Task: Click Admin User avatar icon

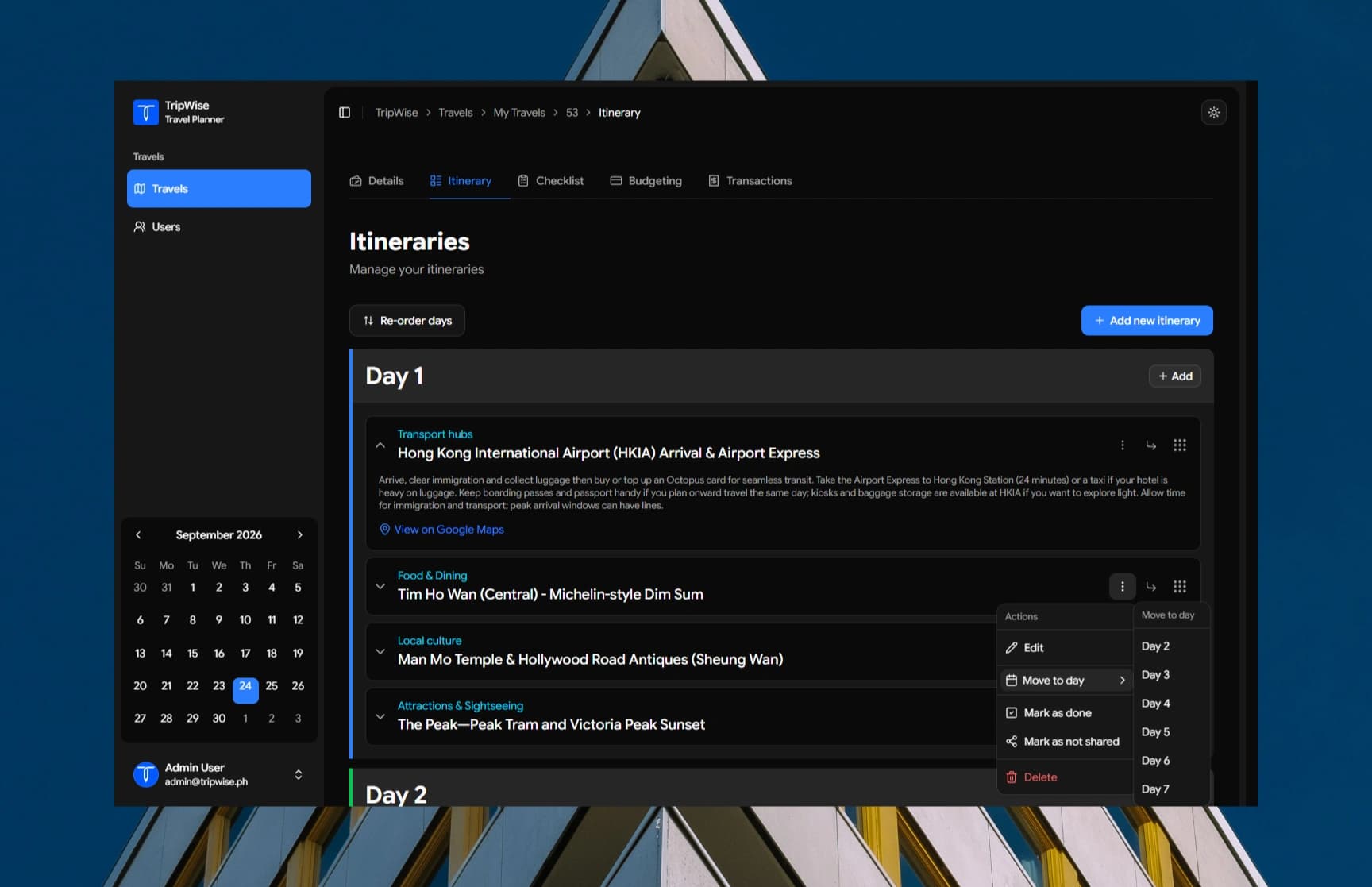Action: pyautogui.click(x=146, y=774)
